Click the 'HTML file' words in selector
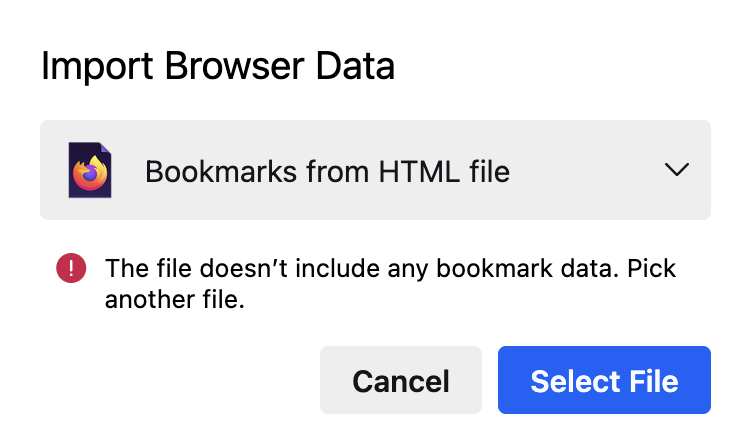The image size is (746, 448). 444,171
